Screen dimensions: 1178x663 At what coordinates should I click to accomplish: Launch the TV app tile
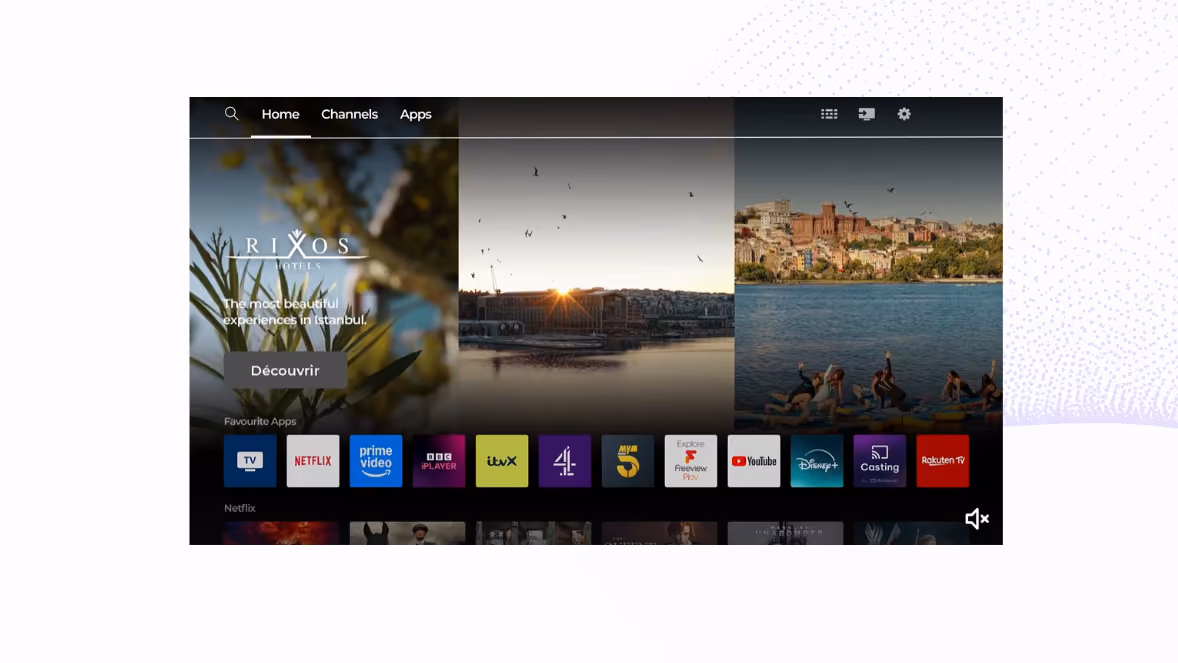click(x=250, y=461)
